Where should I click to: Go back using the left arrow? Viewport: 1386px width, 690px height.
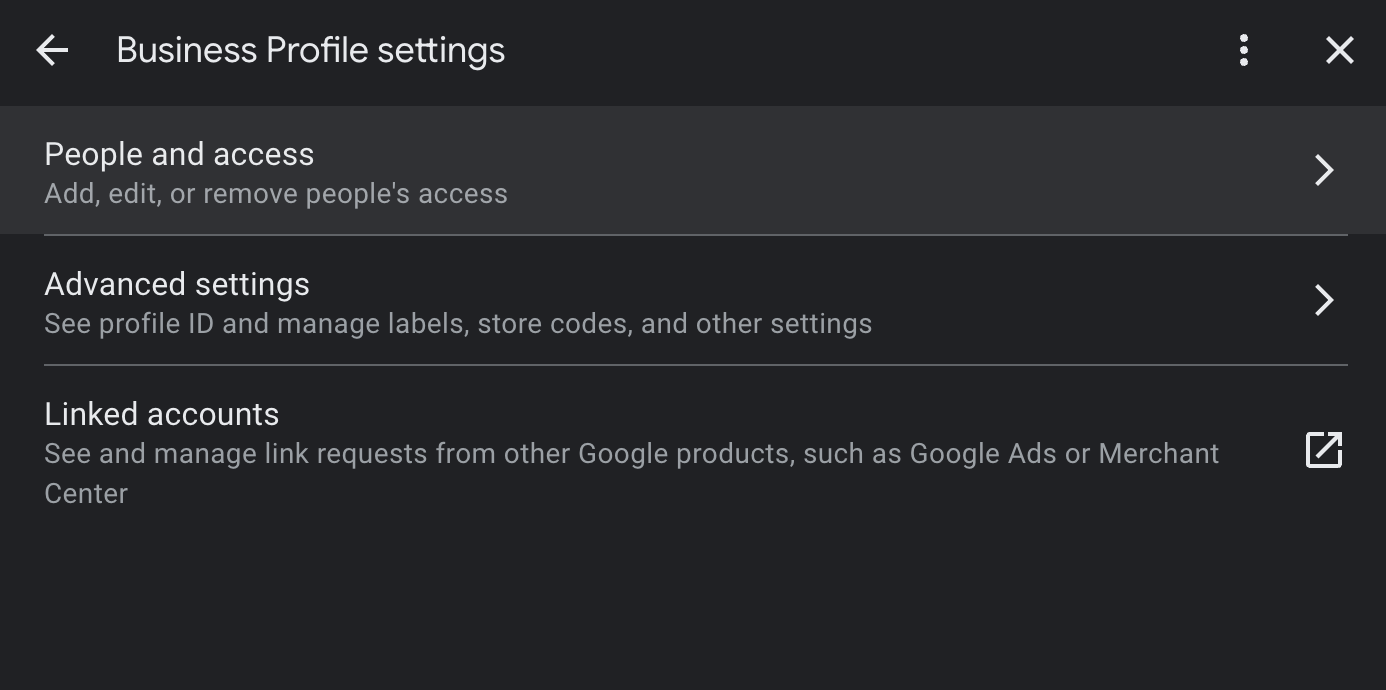[52, 50]
